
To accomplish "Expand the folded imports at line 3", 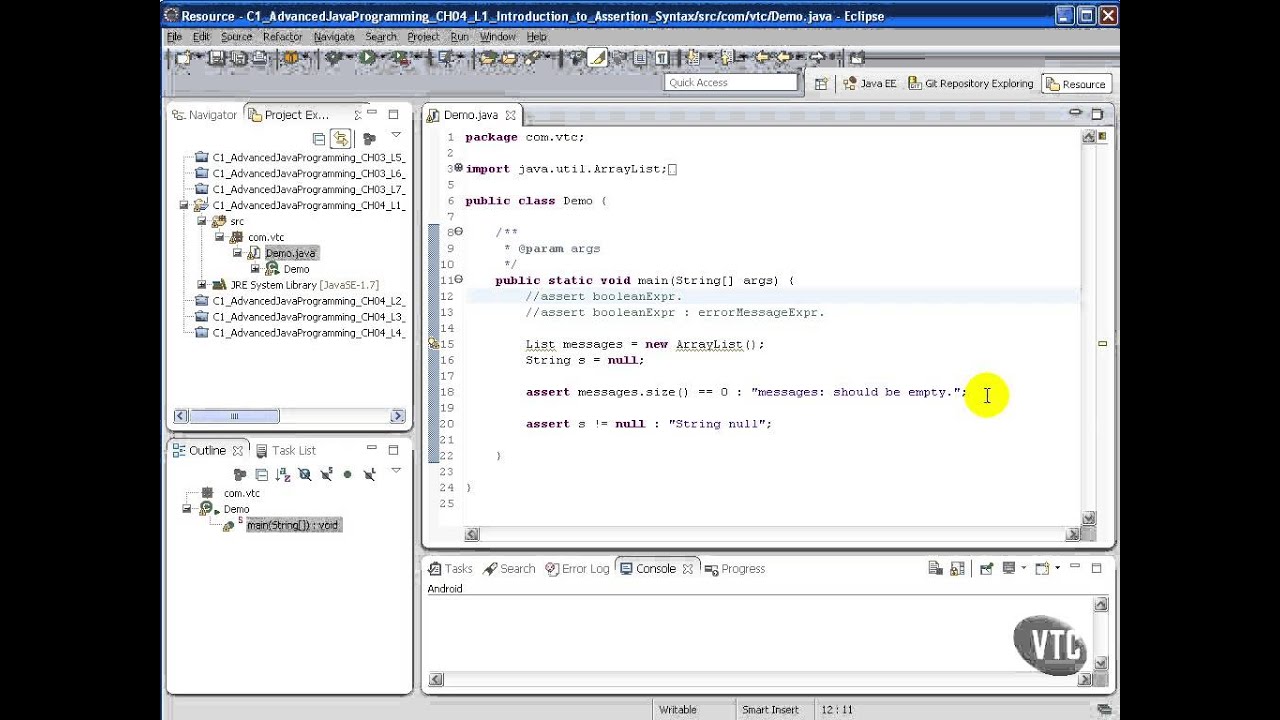I will (459, 168).
